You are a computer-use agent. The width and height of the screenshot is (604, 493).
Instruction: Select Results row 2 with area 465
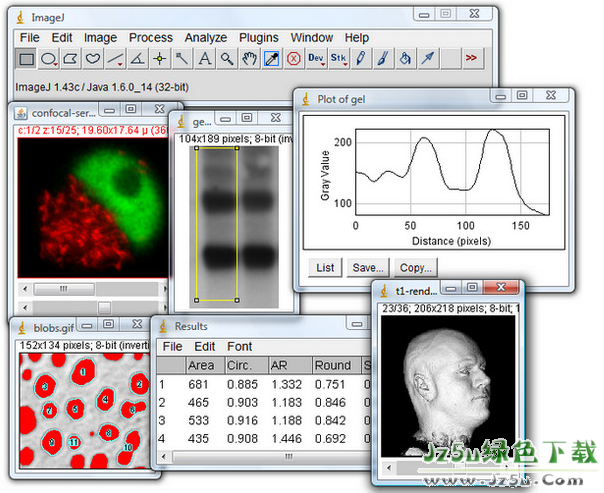click(263, 402)
